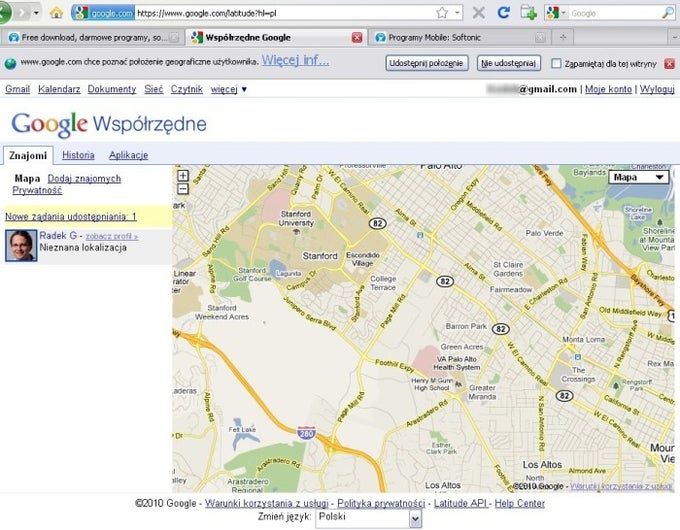Click the Google search box
Viewport: 680px width, 530px height.
click(615, 13)
